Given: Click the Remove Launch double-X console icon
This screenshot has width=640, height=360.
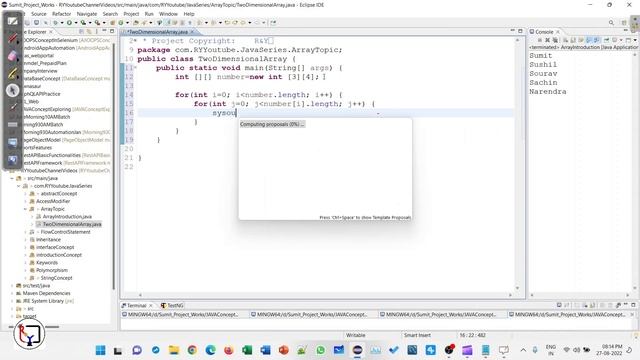Looking at the screenshot, I should point(547,40).
